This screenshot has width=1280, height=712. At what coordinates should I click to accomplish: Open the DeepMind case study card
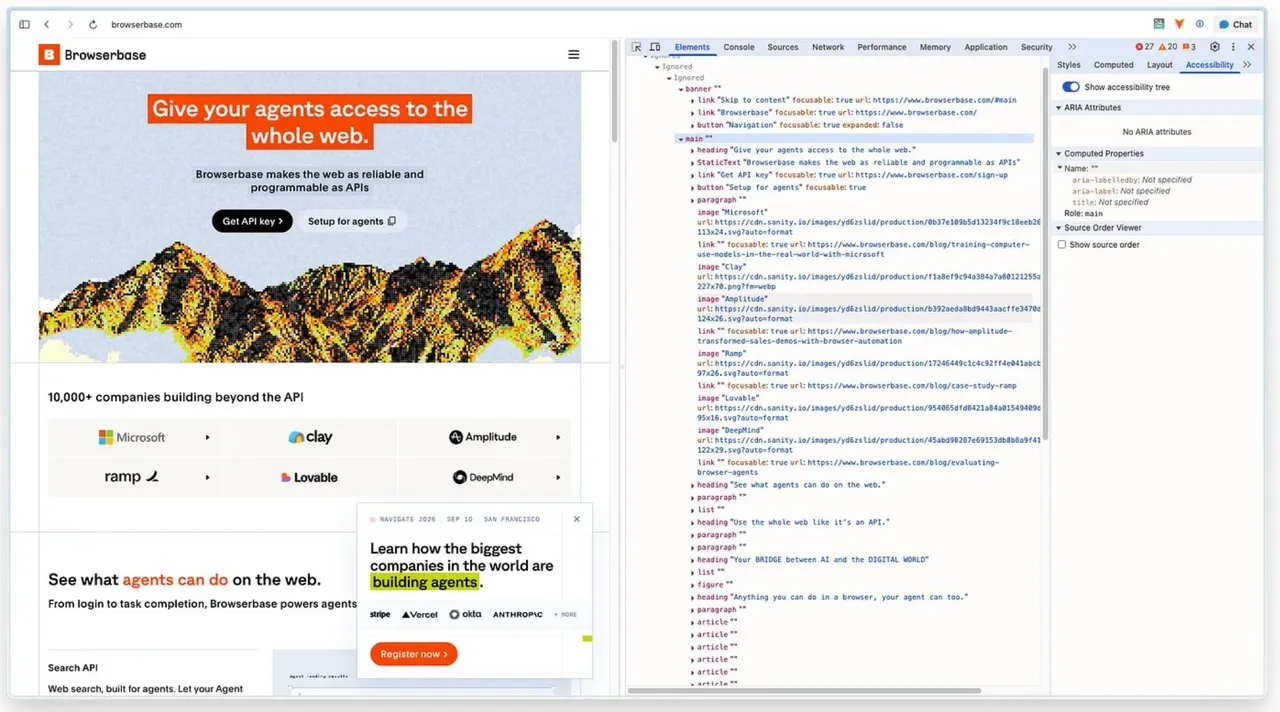pos(484,477)
